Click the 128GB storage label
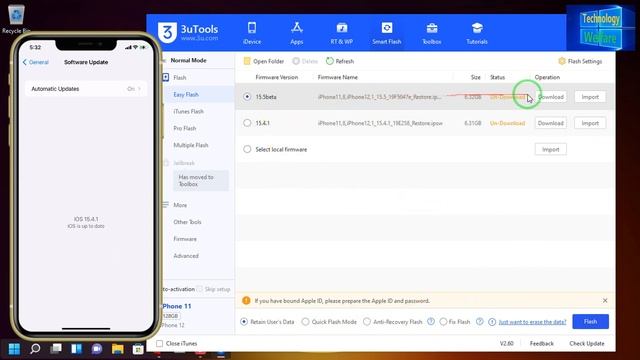The image size is (640, 360). (x=171, y=316)
